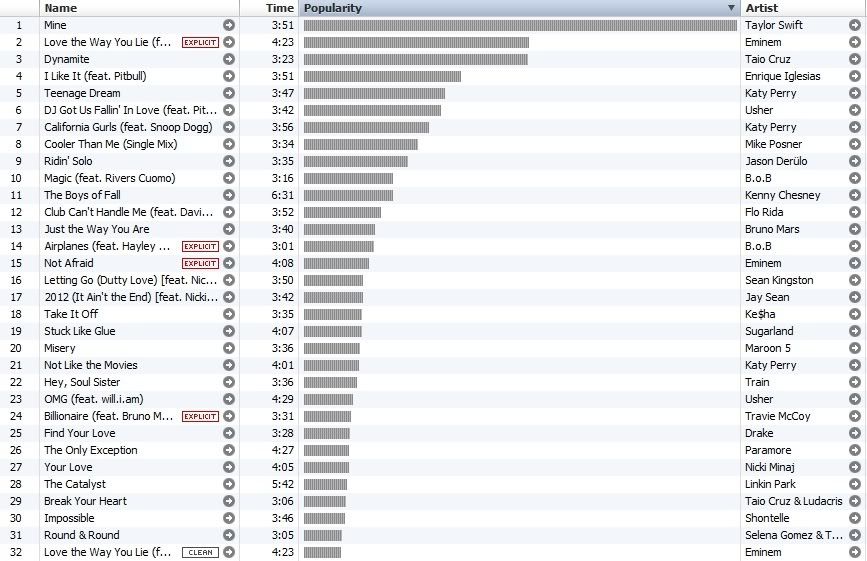Image resolution: width=867 pixels, height=561 pixels.
Task: Open arrow link next to Hey, Soul Sister
Action: (x=229, y=382)
